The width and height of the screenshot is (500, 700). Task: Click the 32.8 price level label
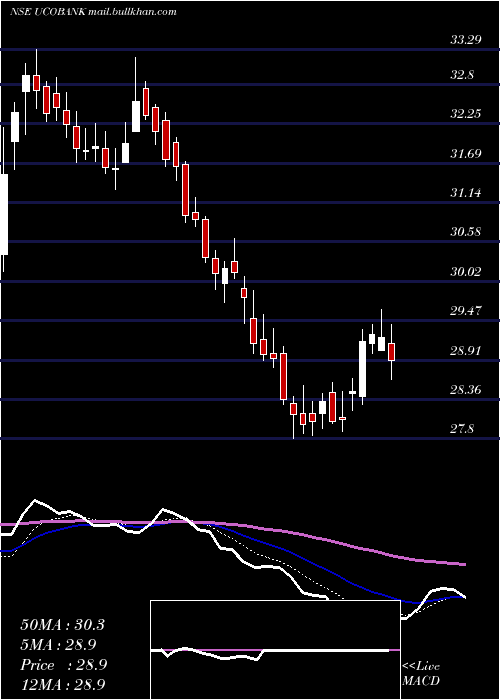click(462, 75)
